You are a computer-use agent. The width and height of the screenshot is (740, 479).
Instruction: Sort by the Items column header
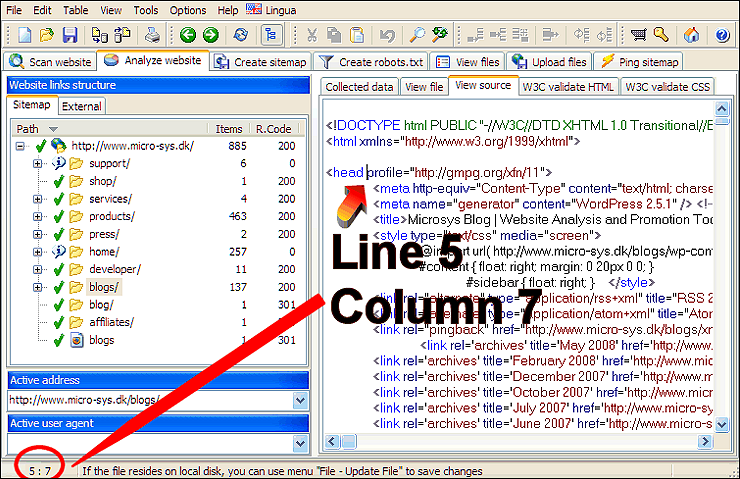pos(228,129)
